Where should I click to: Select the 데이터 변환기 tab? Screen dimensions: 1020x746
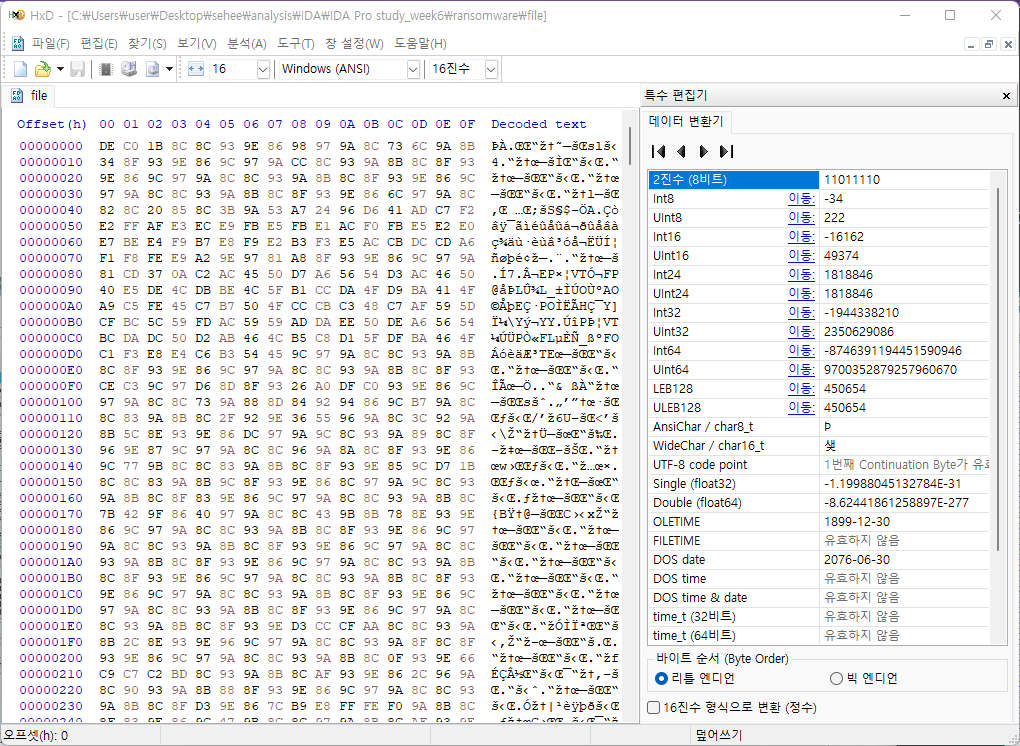[x=686, y=121]
